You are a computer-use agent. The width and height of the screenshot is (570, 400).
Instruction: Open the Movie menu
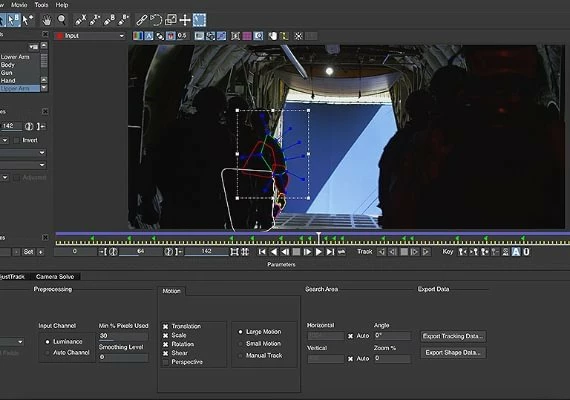(19, 5)
